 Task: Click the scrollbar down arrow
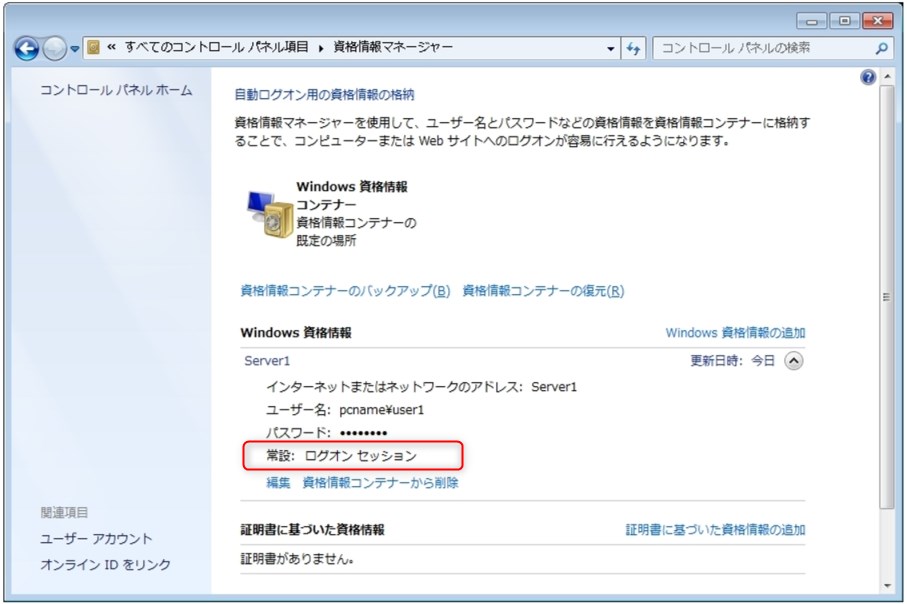point(887,586)
